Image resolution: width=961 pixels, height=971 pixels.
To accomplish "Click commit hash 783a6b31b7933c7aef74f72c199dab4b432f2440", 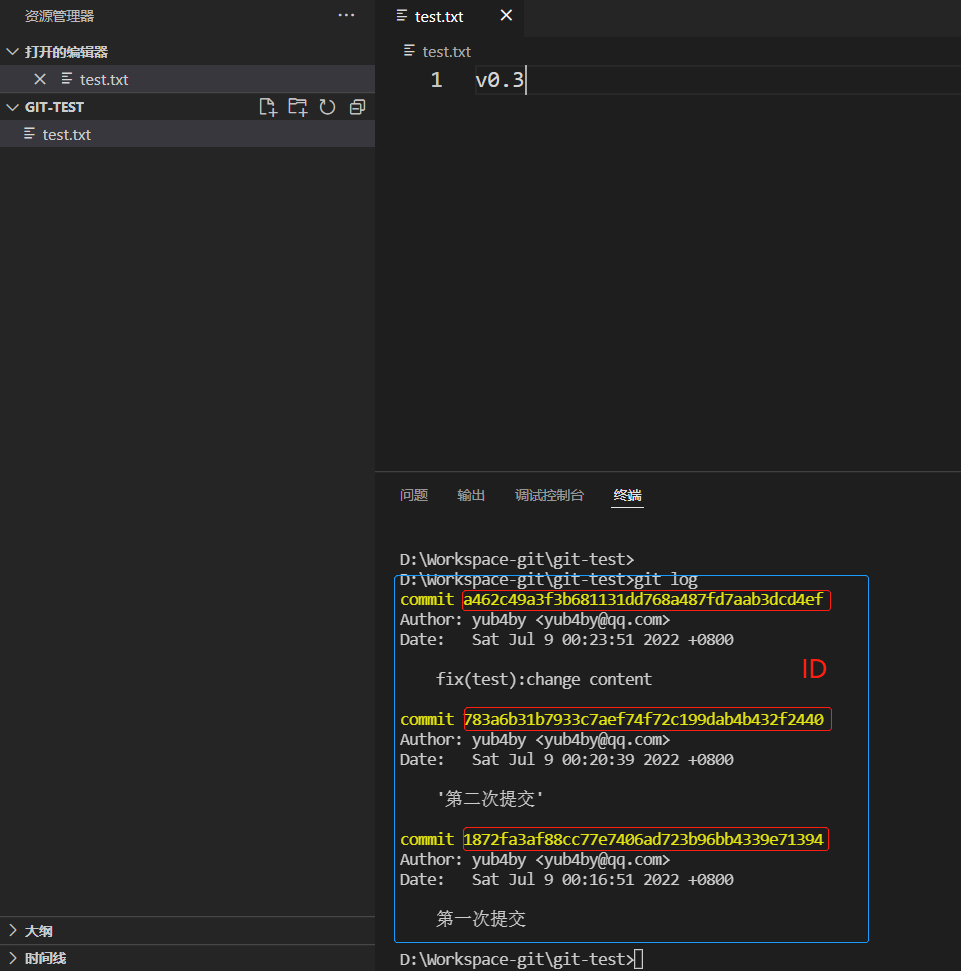I will (x=644, y=719).
